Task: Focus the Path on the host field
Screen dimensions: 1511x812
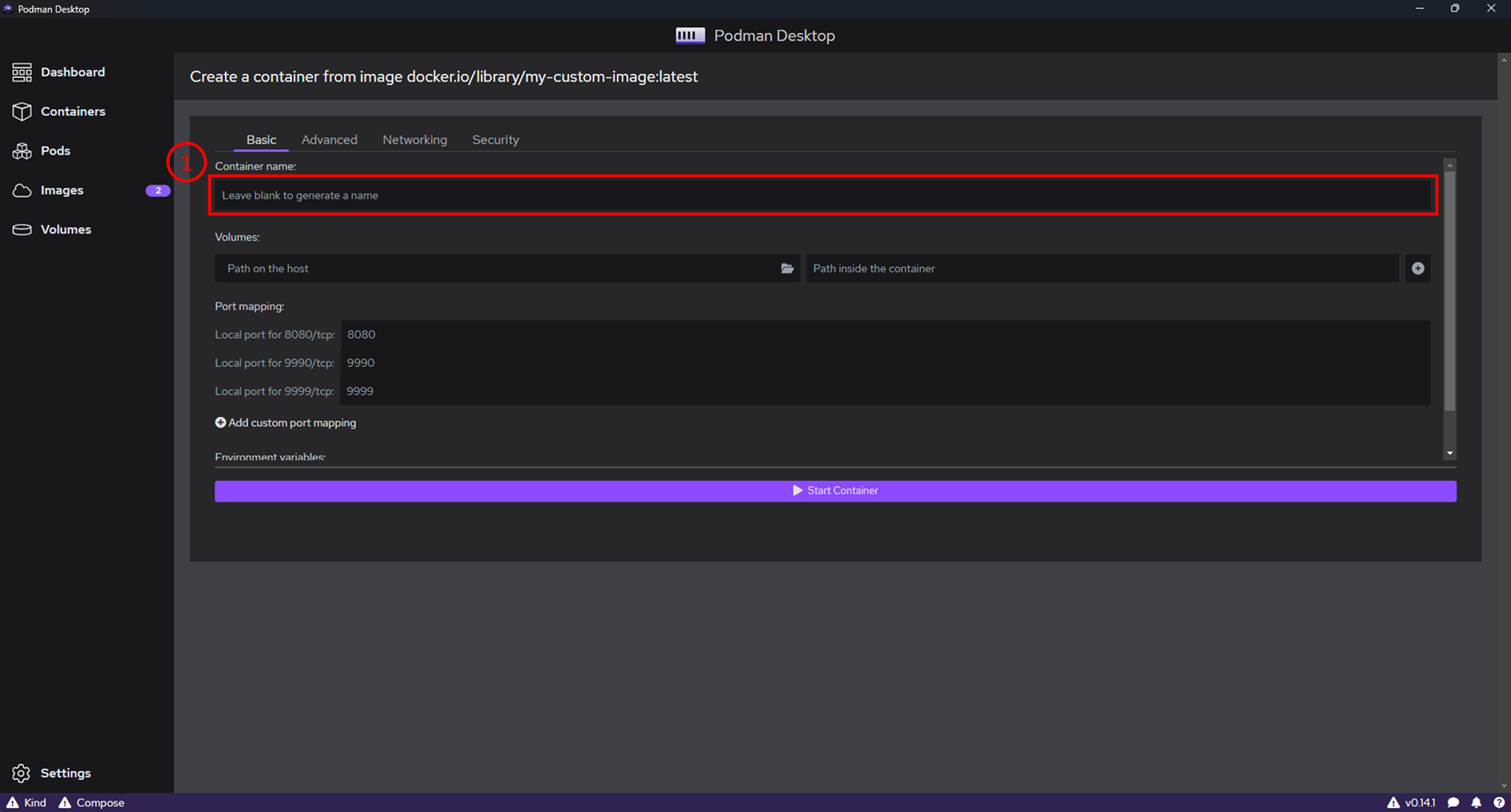Action: pyautogui.click(x=497, y=268)
